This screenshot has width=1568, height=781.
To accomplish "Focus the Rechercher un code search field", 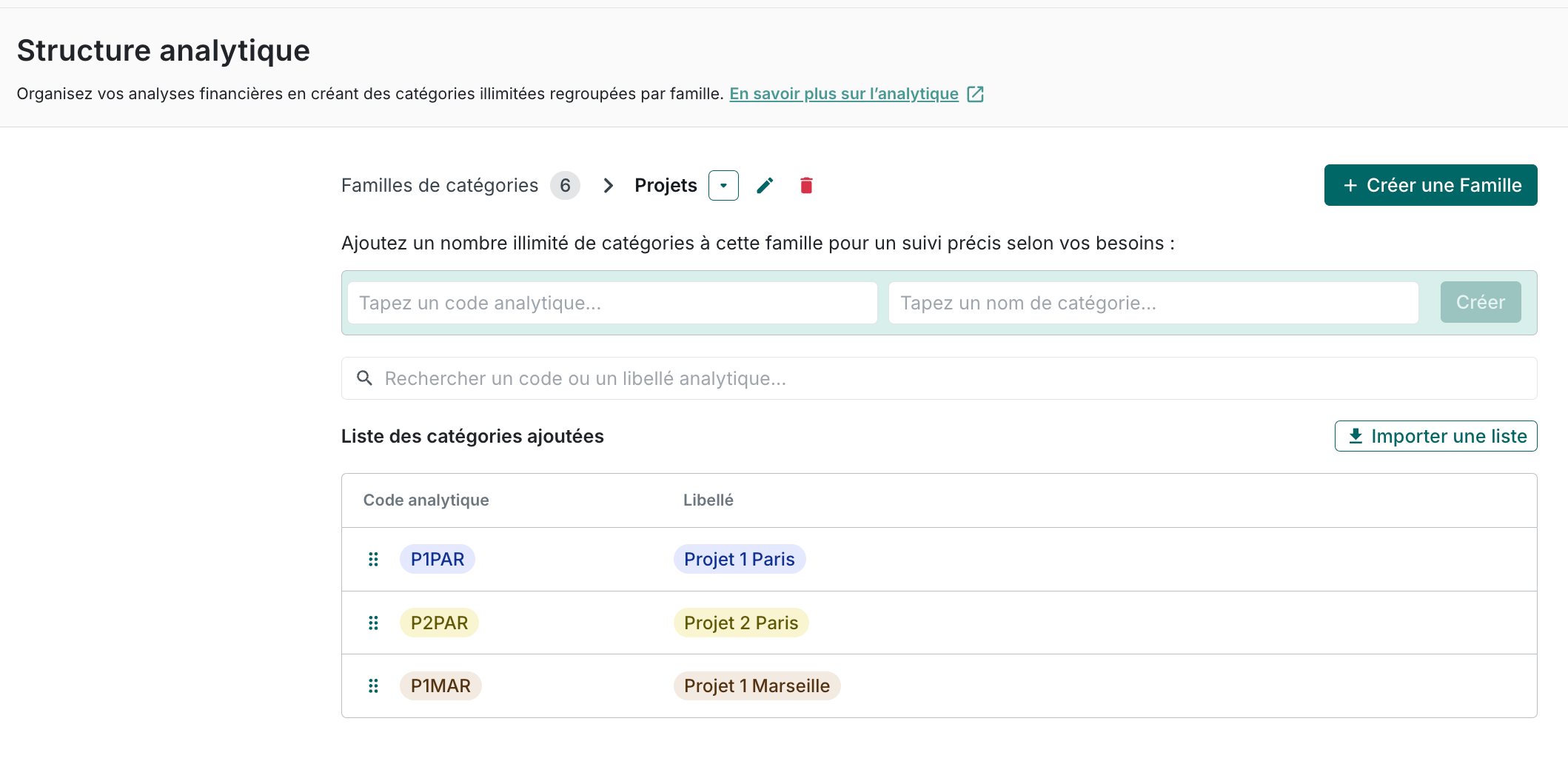I will (939, 378).
